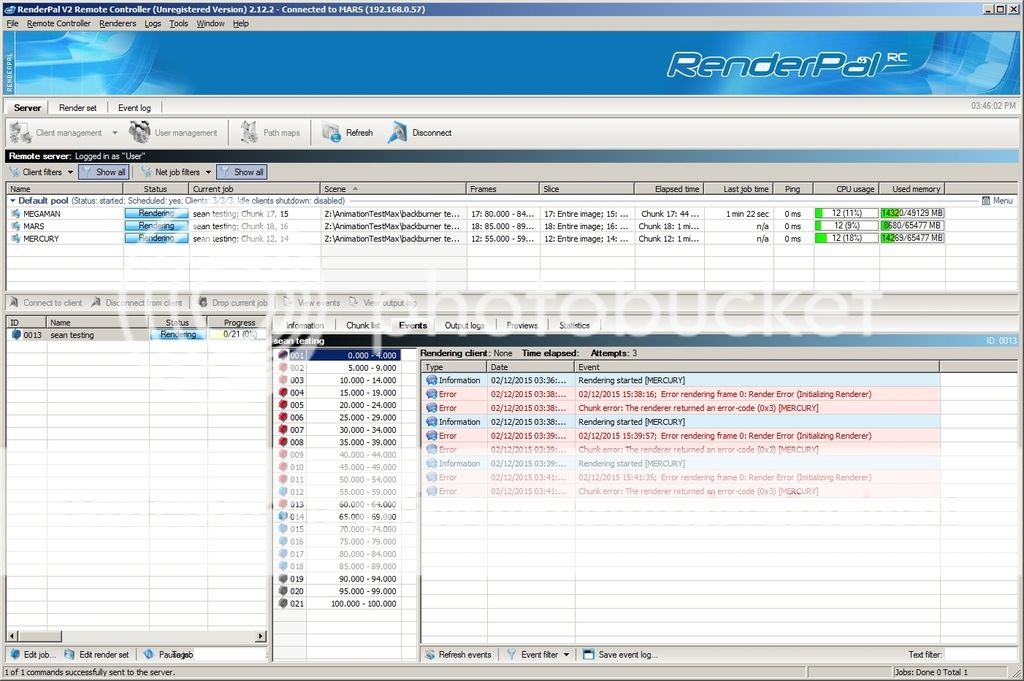
Task: Click the Drop current job icon
Action: click(202, 302)
